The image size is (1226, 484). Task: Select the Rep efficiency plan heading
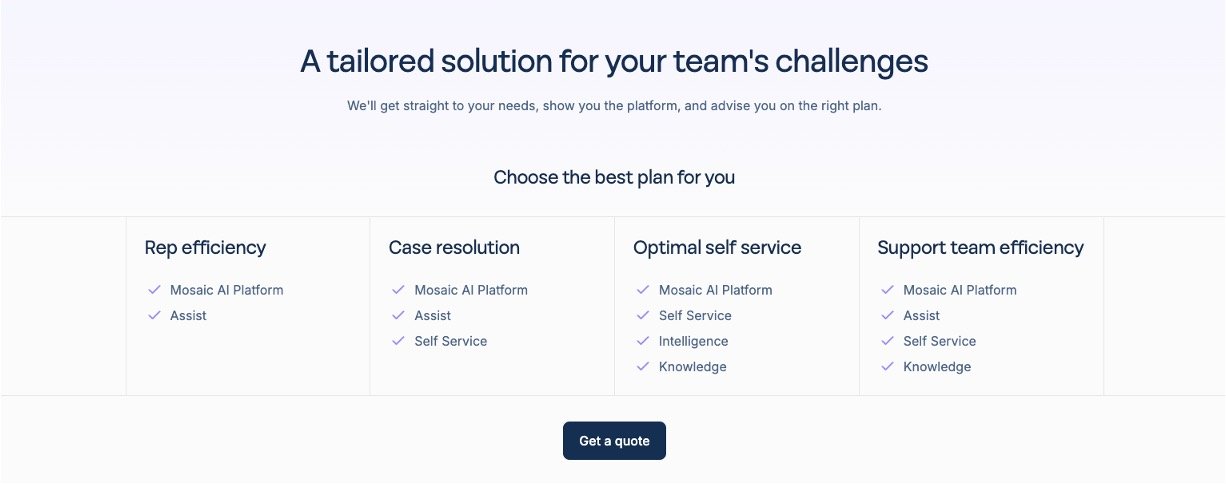pyautogui.click(x=205, y=247)
